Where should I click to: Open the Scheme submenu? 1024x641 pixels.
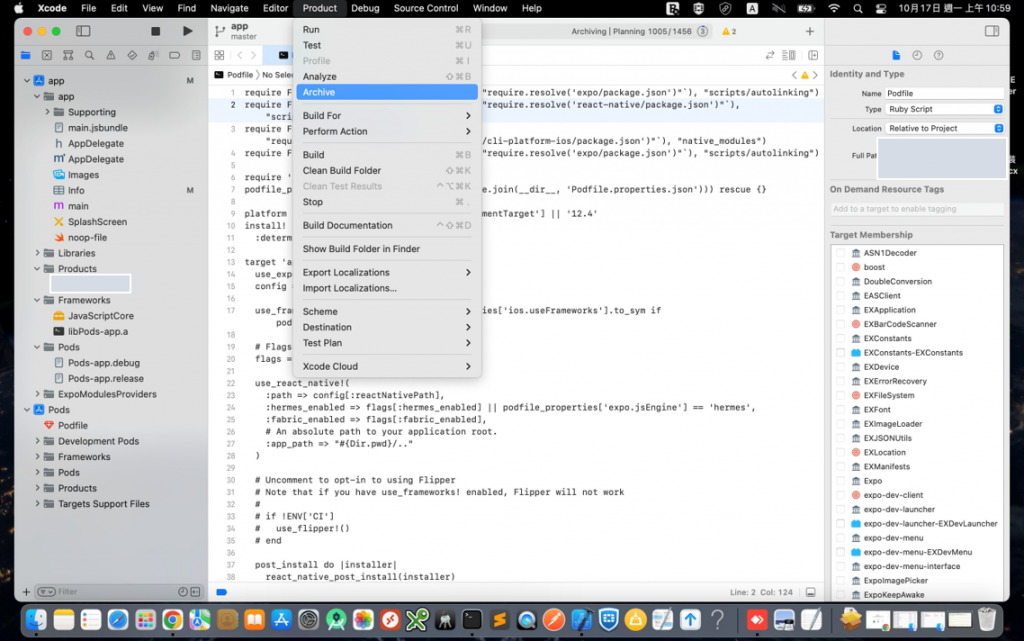[x=387, y=311]
